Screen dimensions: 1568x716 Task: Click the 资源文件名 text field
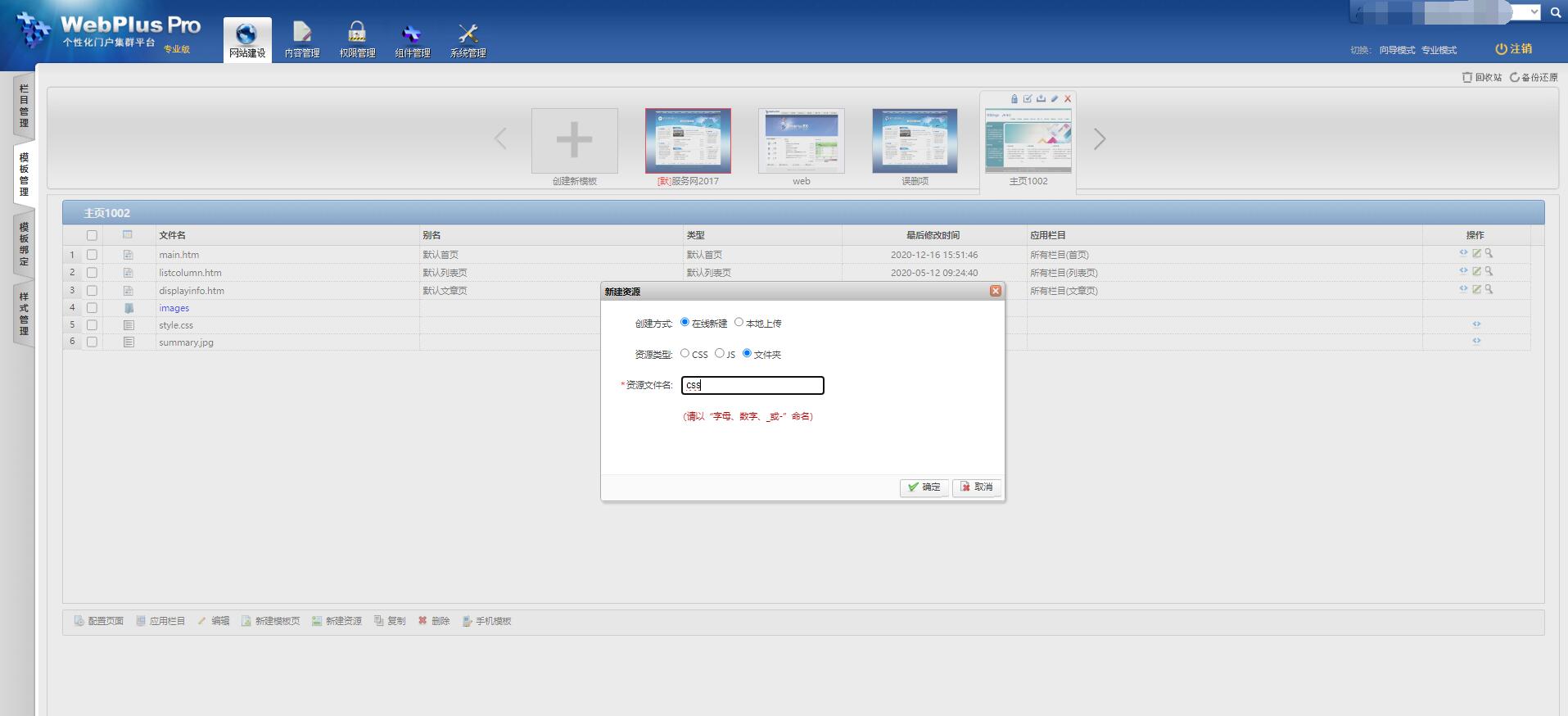pos(752,385)
